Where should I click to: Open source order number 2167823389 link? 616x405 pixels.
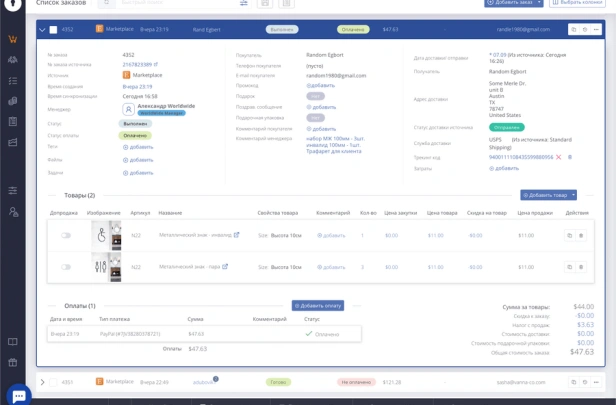click(x=139, y=65)
